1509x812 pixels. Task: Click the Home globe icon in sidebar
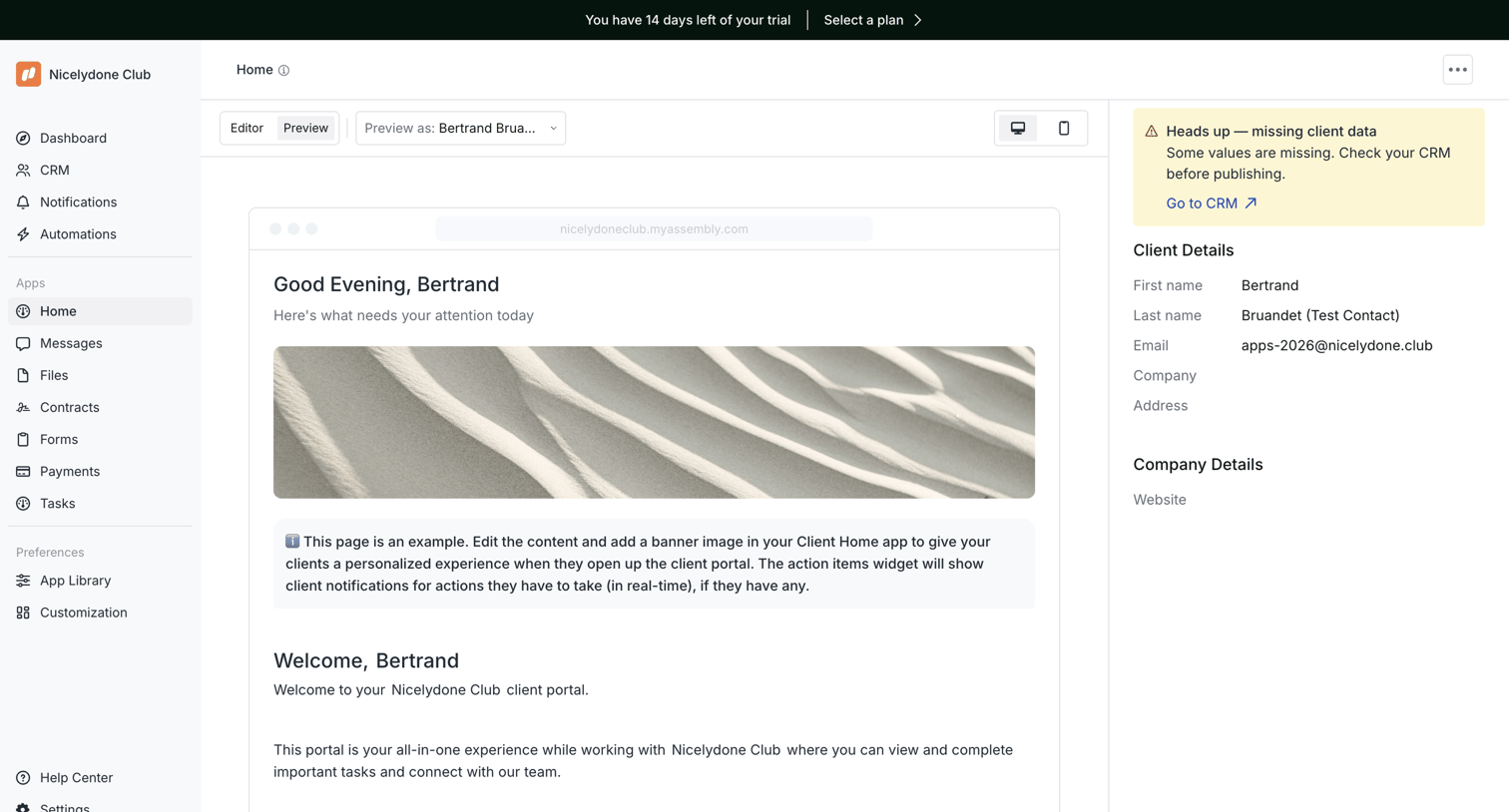(x=23, y=311)
